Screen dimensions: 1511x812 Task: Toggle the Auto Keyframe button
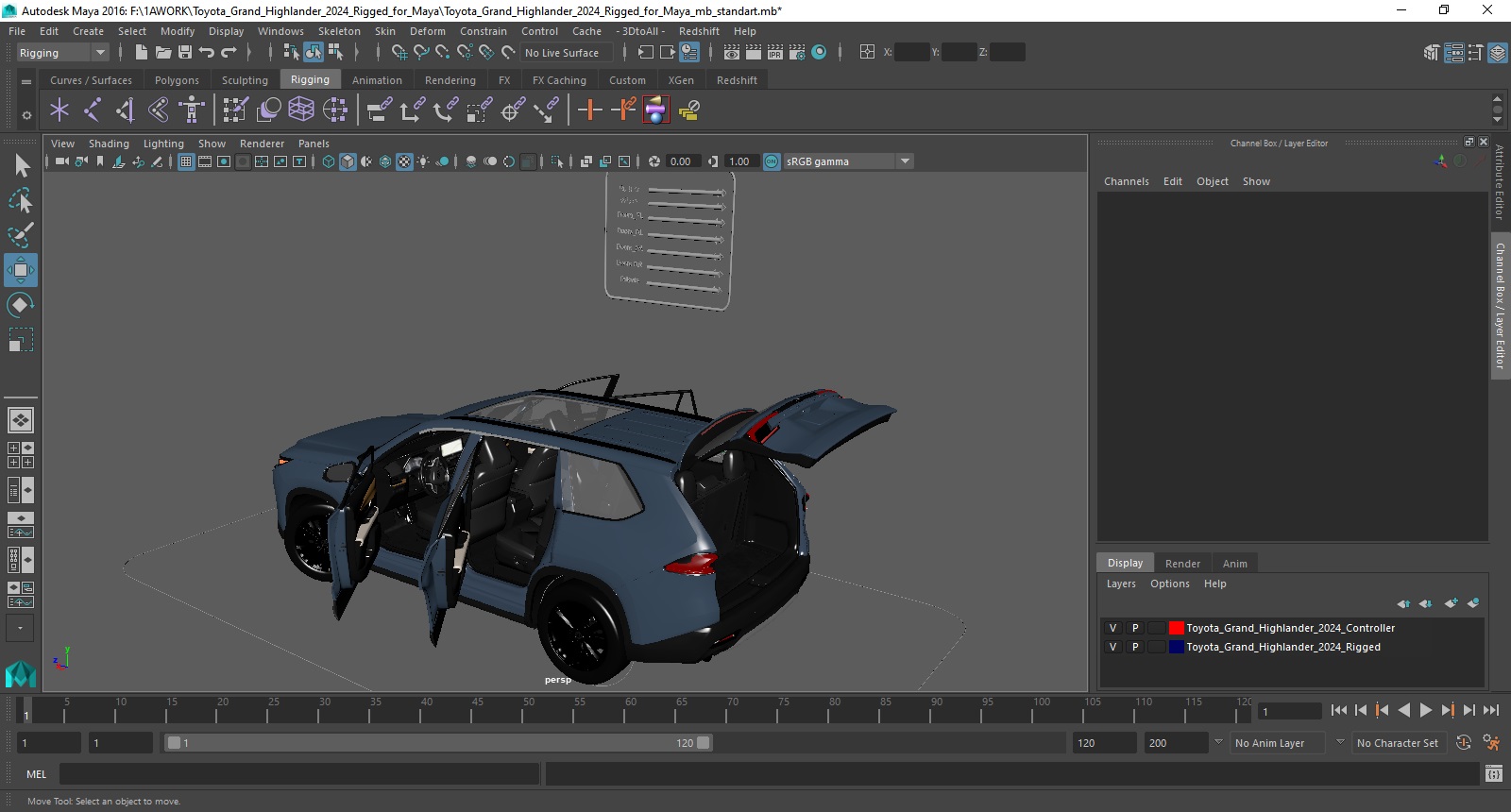click(1463, 743)
